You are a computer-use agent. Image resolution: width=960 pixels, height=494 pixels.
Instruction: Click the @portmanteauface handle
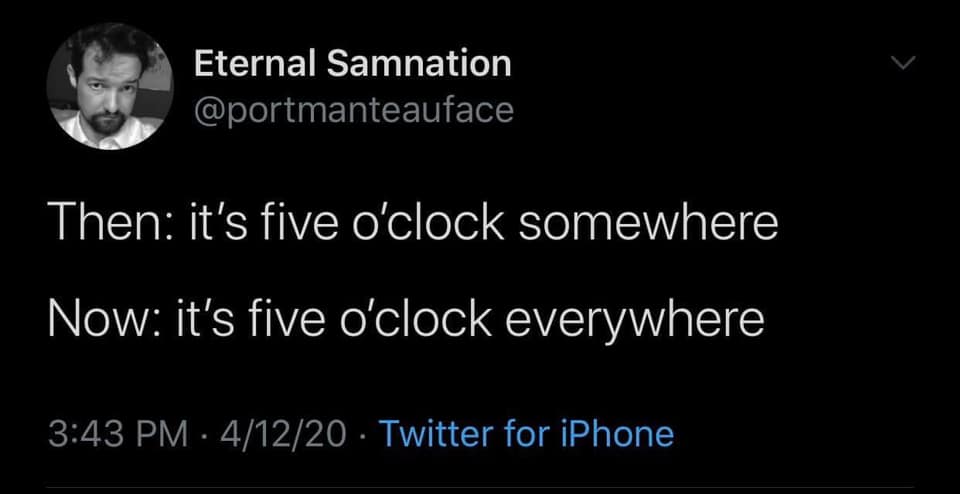pyautogui.click(x=353, y=108)
